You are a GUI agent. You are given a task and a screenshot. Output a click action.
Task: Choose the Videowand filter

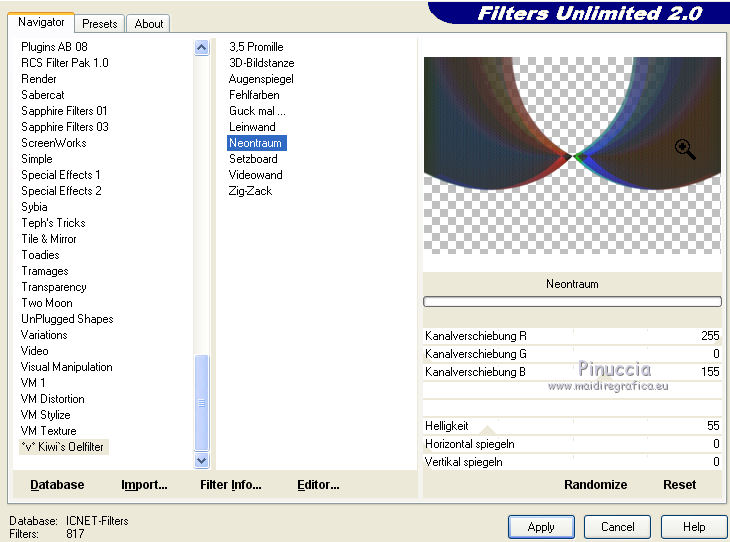click(x=256, y=175)
